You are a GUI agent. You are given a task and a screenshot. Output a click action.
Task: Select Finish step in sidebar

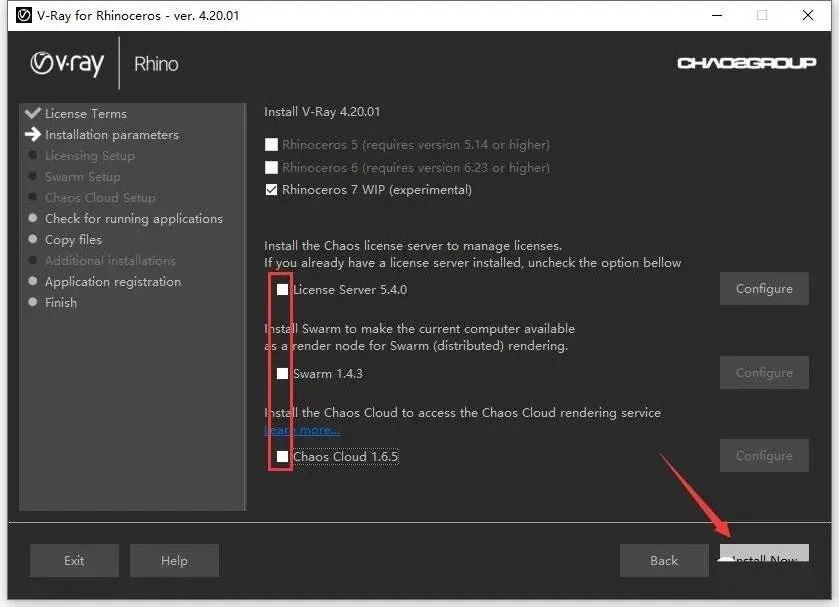[61, 302]
